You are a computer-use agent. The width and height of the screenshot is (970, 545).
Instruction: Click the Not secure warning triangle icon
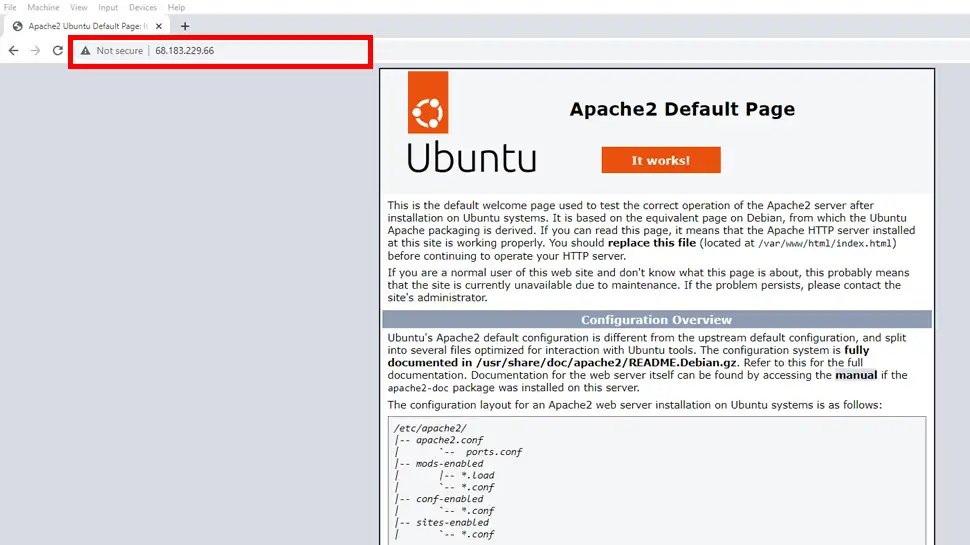85,51
